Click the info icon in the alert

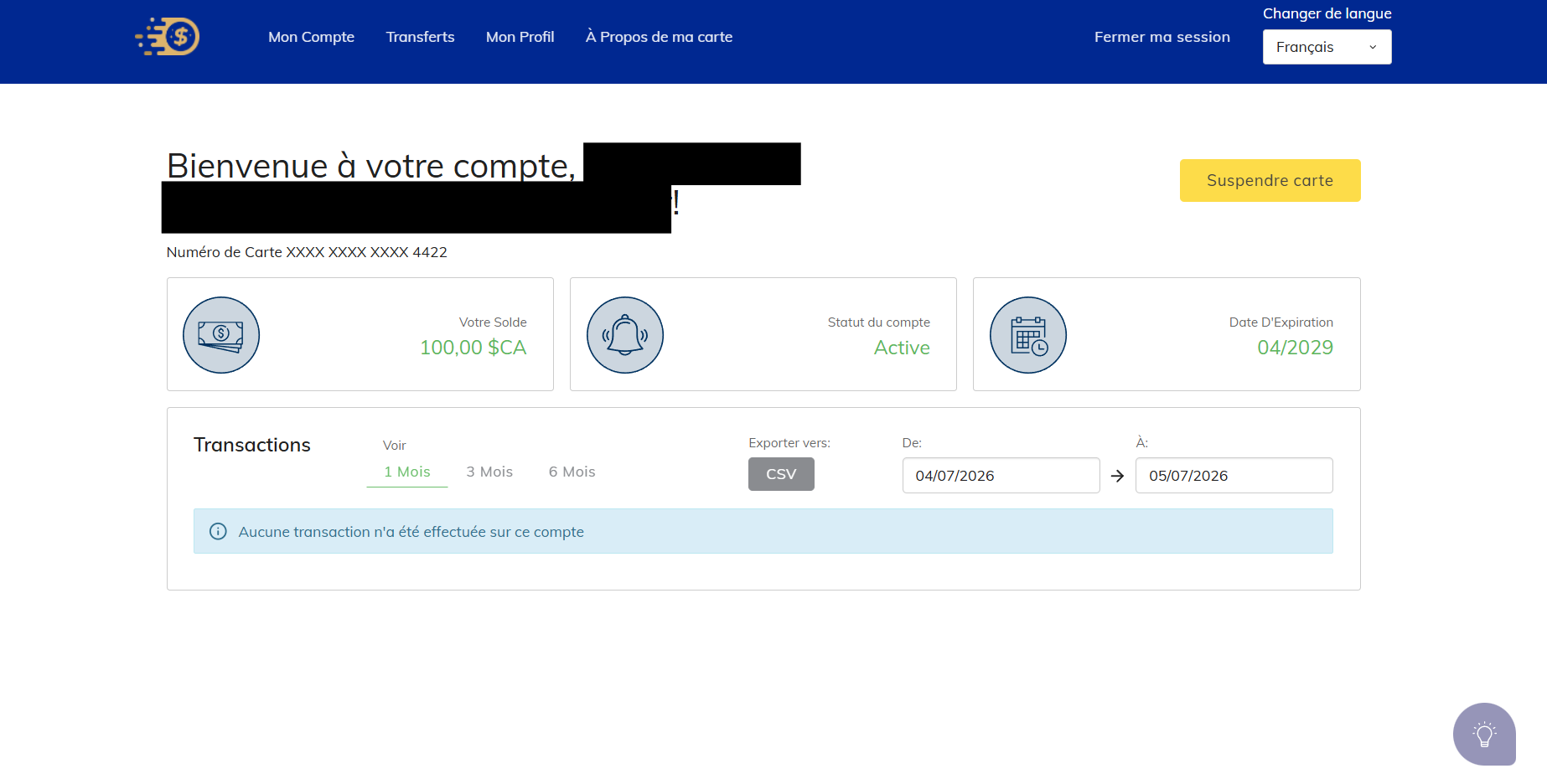(218, 532)
